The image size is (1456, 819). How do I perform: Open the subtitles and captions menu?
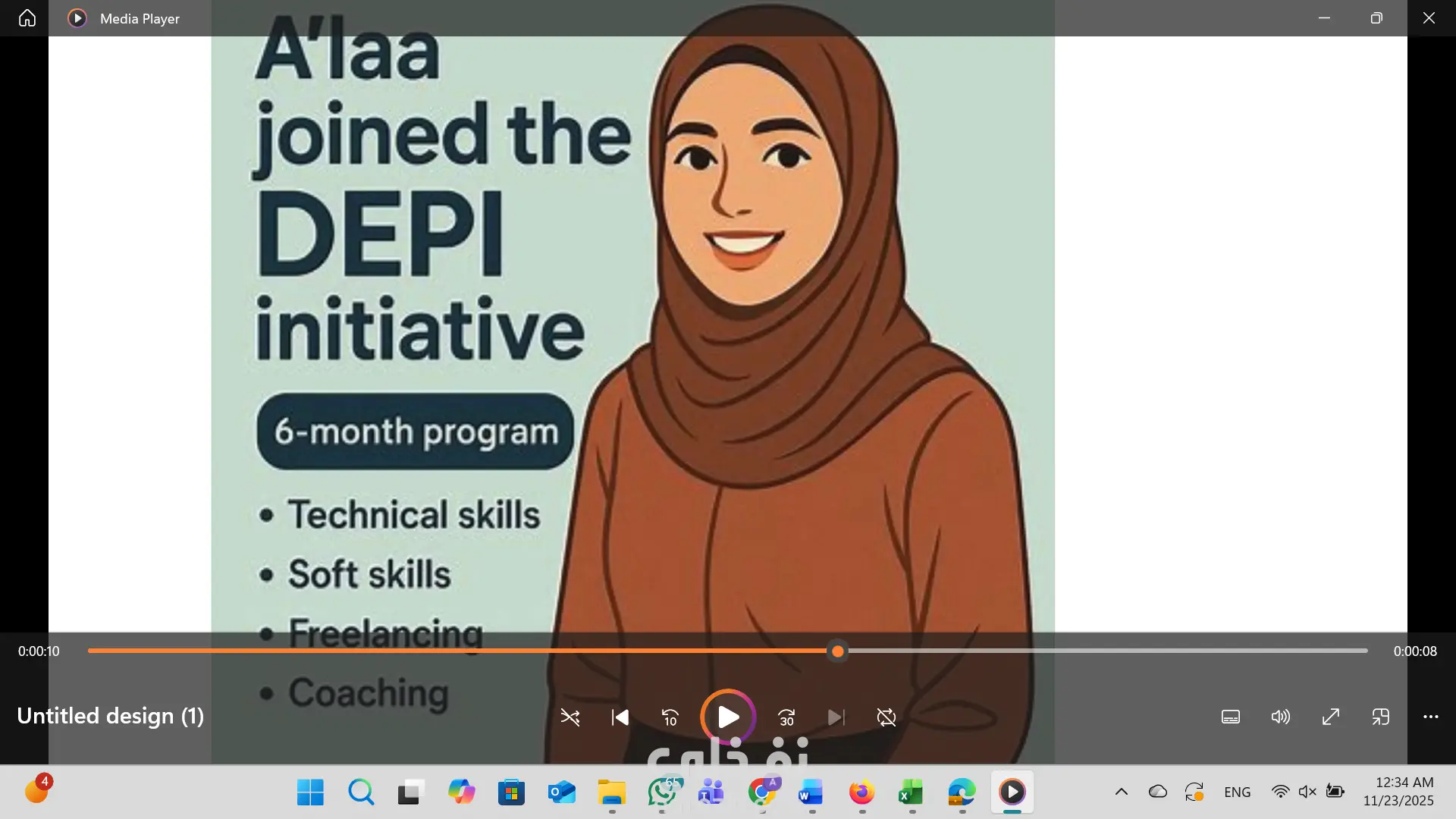pyautogui.click(x=1231, y=717)
